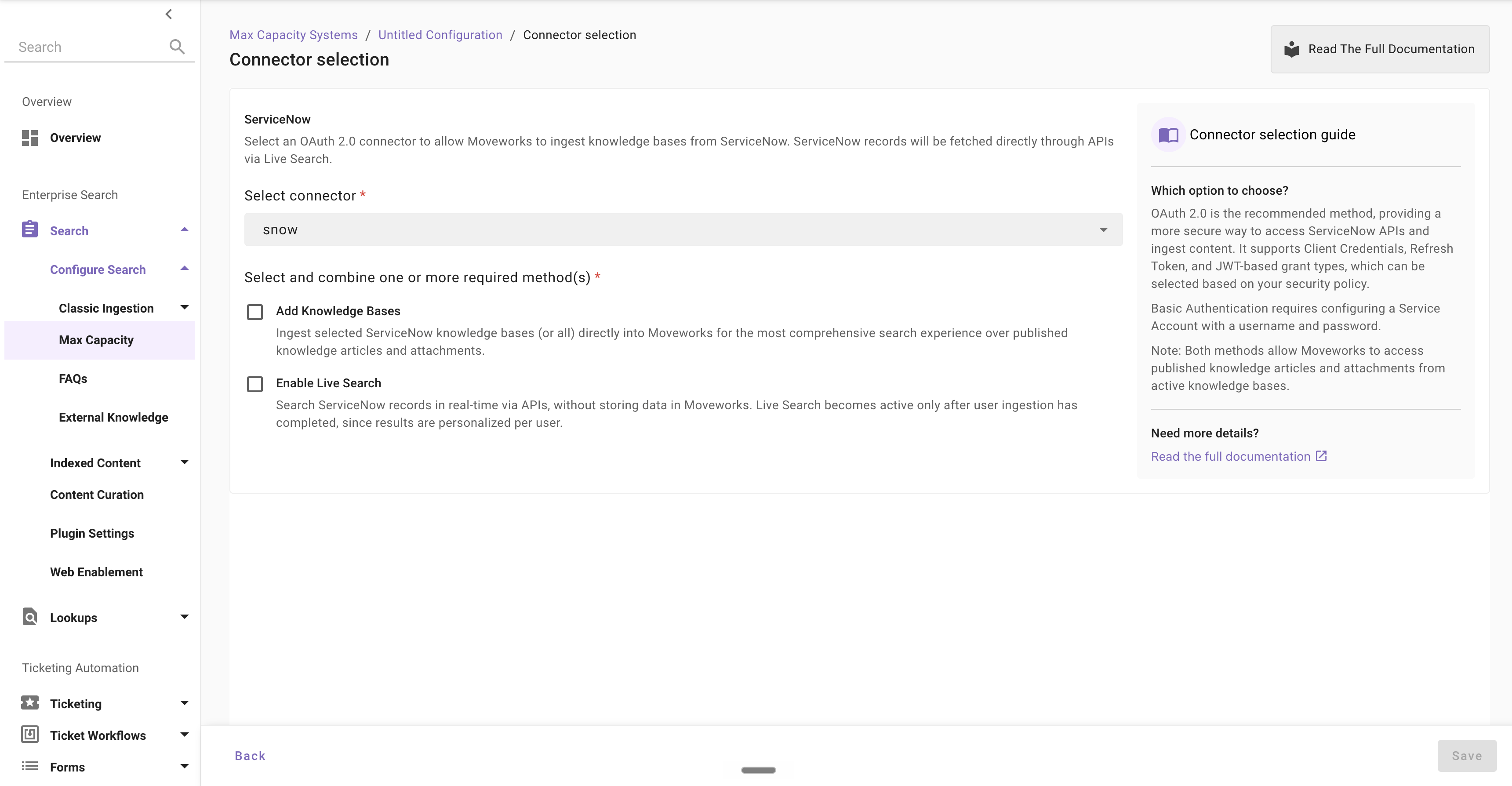The width and height of the screenshot is (1512, 786).
Task: Expand Classic Ingestion submenu arrow
Action: pos(184,307)
